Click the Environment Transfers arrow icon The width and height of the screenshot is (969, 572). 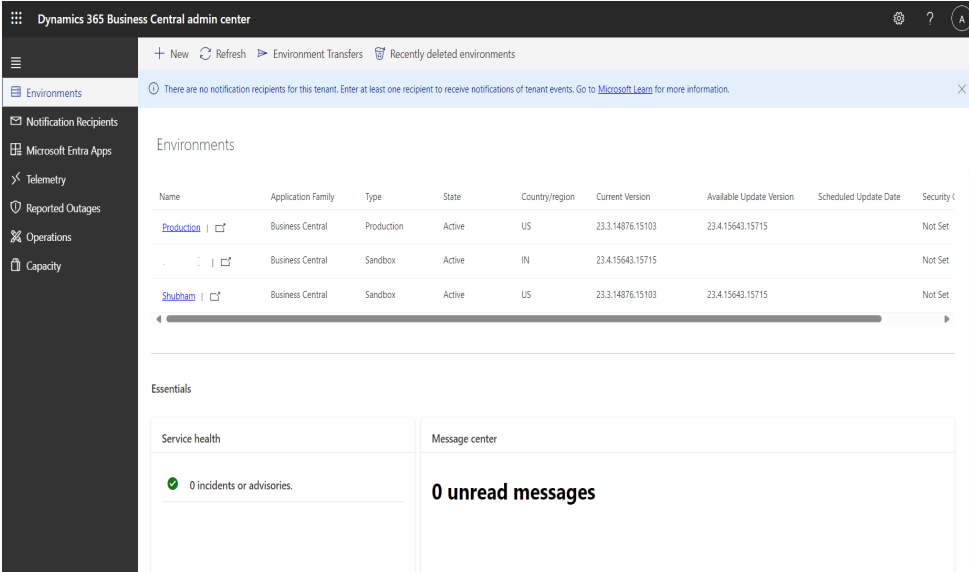click(x=262, y=54)
